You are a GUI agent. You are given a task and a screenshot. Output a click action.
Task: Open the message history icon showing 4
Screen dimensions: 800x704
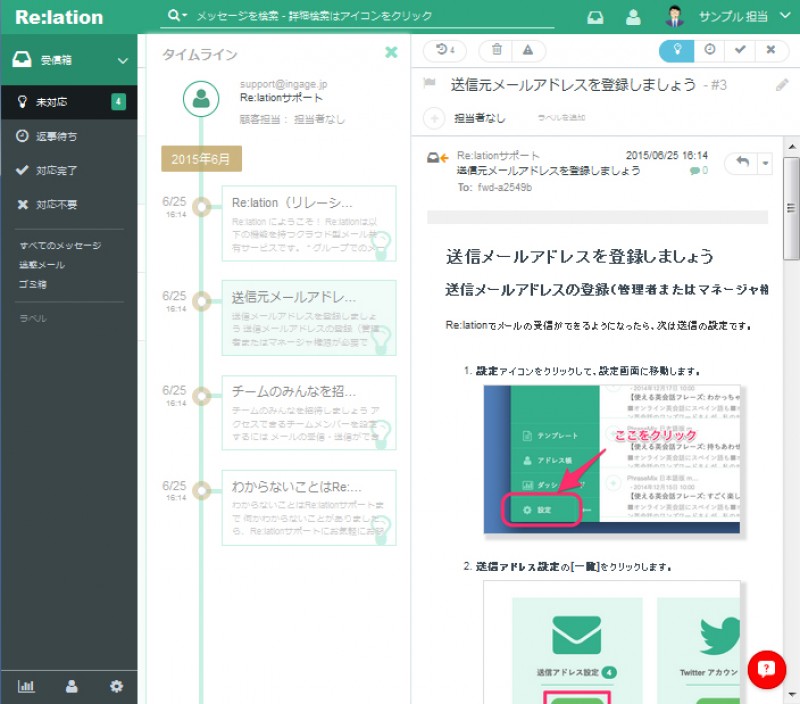point(440,50)
